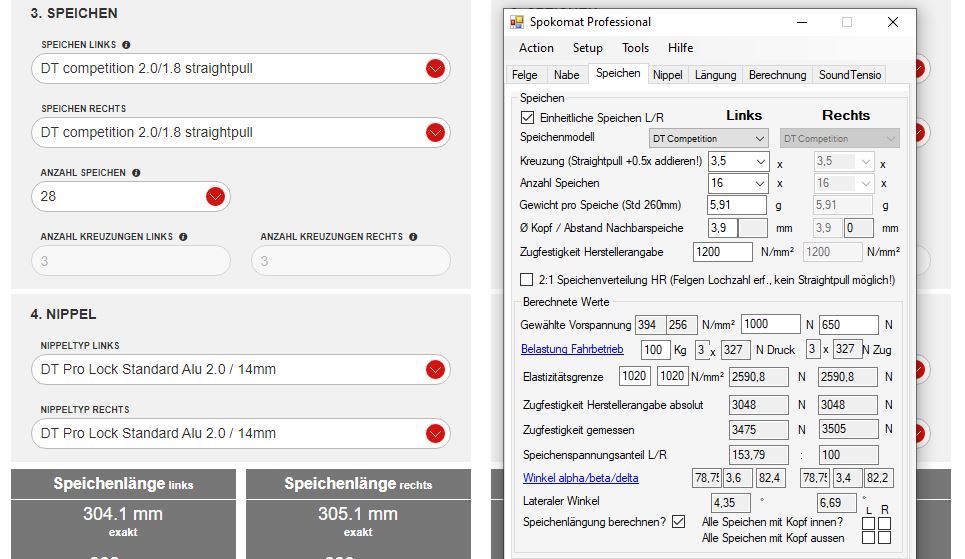The height and width of the screenshot is (559, 965).
Task: Enable 2:1 Speichenverteilung HR checkbox
Action: click(x=526, y=280)
